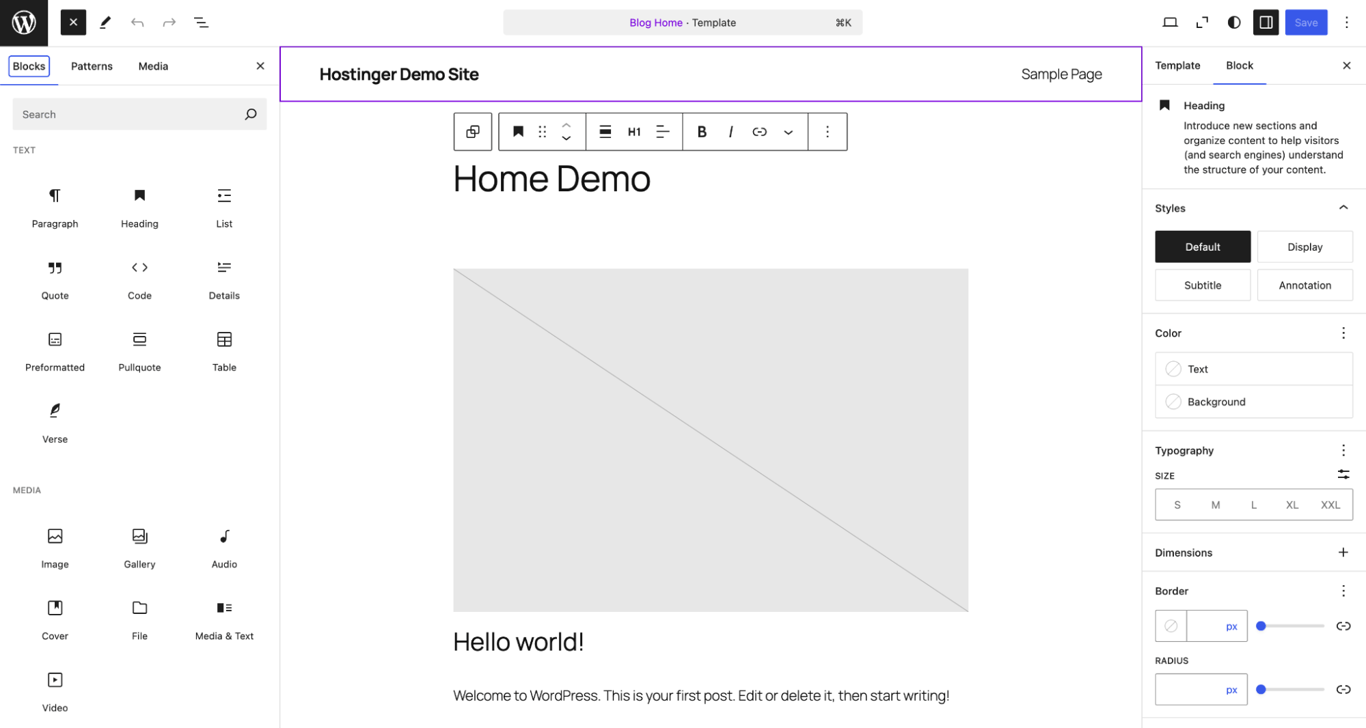1366x728 pixels.
Task: Save the template changes
Action: coord(1306,21)
